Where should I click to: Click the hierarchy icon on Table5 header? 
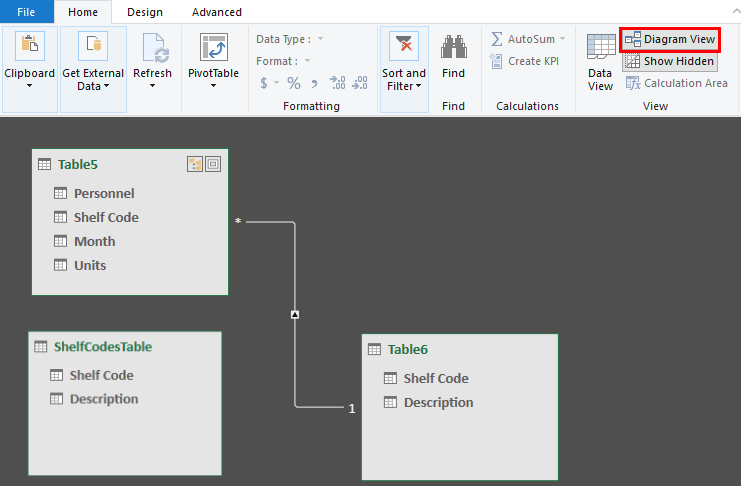tap(195, 164)
